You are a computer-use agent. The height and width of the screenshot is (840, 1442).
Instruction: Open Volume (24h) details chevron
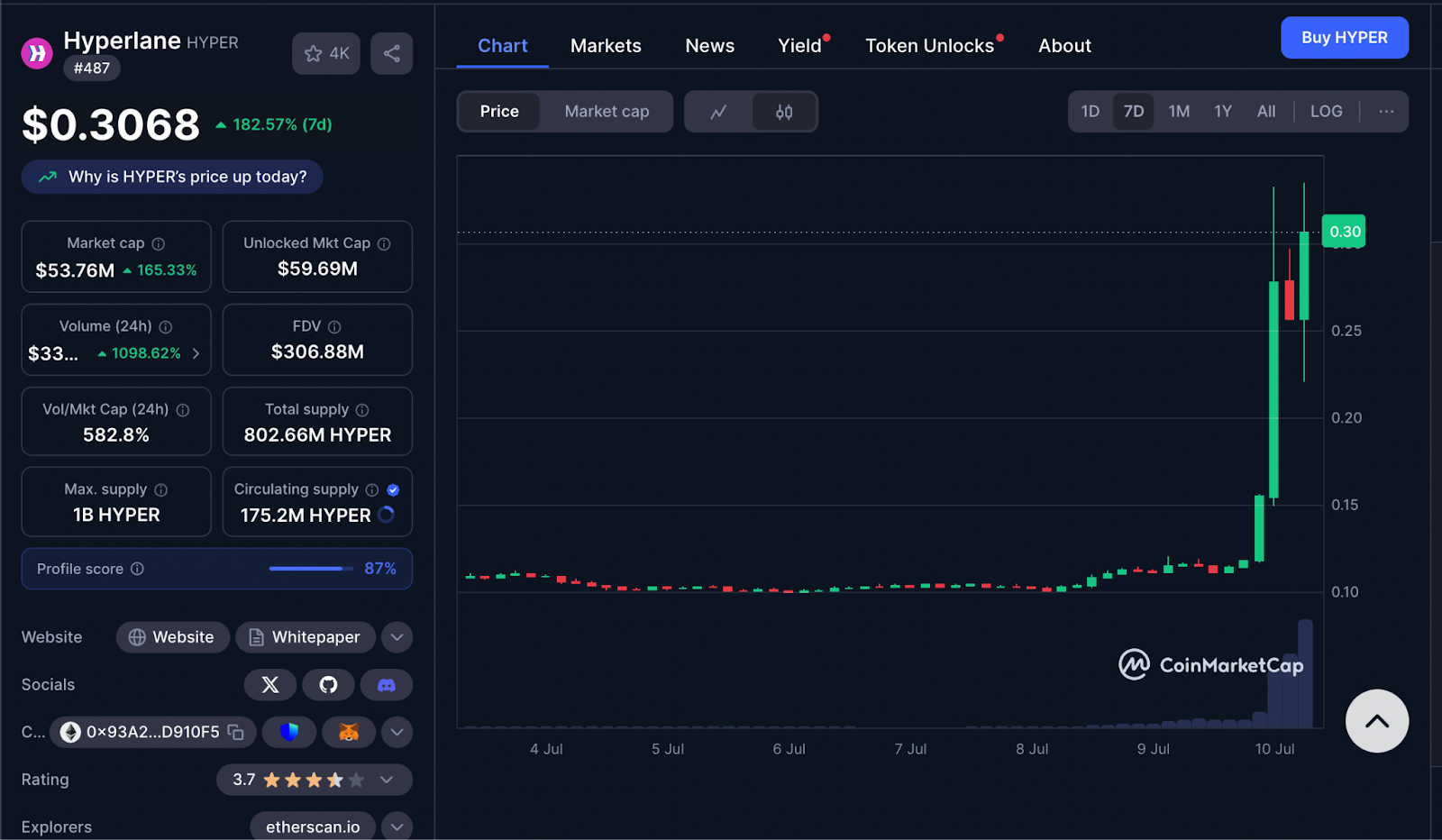pos(196,353)
